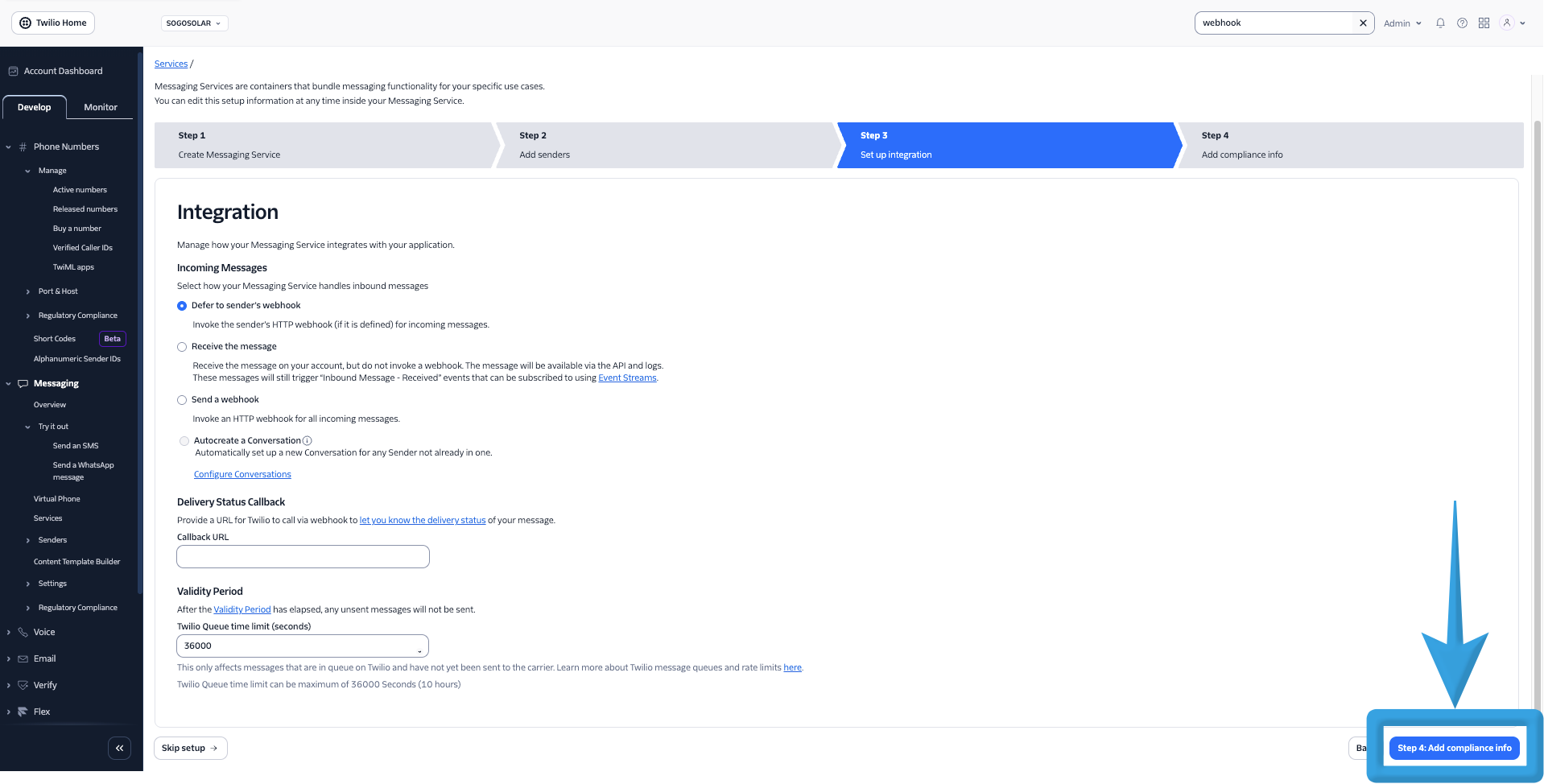Click the products grid icon
The width and height of the screenshot is (1544, 784).
tap(1484, 23)
